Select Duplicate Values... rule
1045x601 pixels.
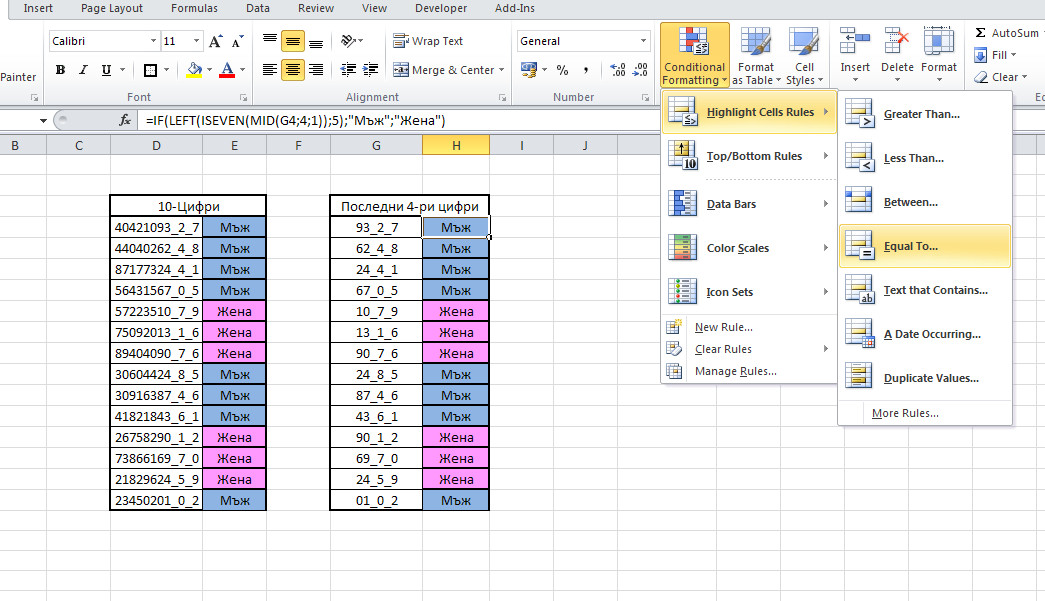click(925, 378)
